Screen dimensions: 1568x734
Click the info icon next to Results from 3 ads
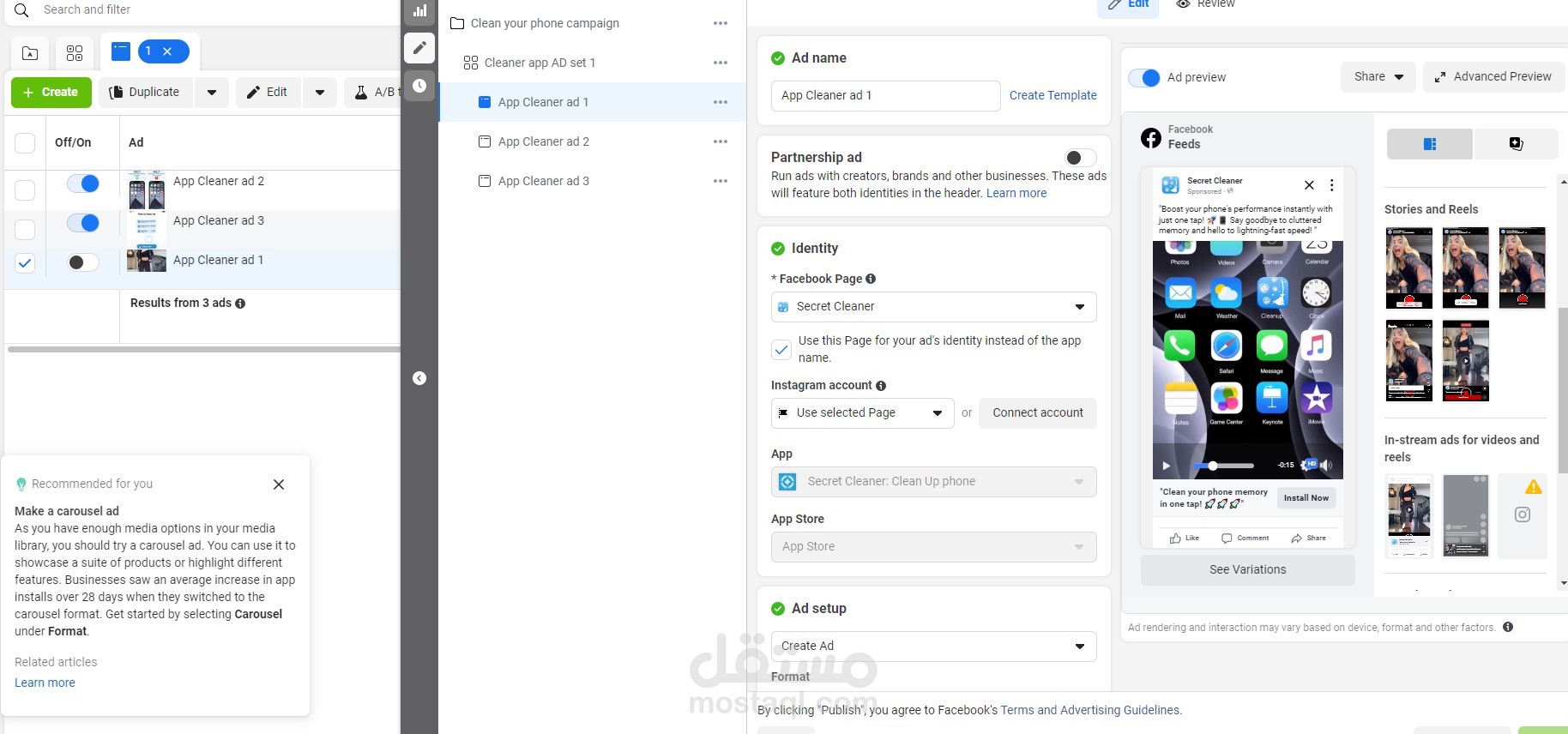(240, 304)
